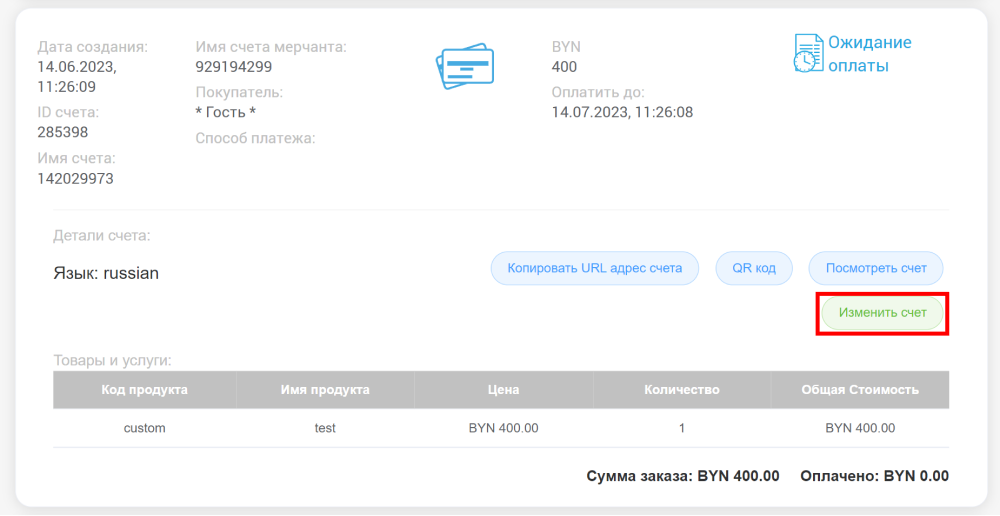Click the 'Сумма заказа: BYN 400.00' total
The width and height of the screenshot is (1000, 516).
pyautogui.click(x=682, y=476)
